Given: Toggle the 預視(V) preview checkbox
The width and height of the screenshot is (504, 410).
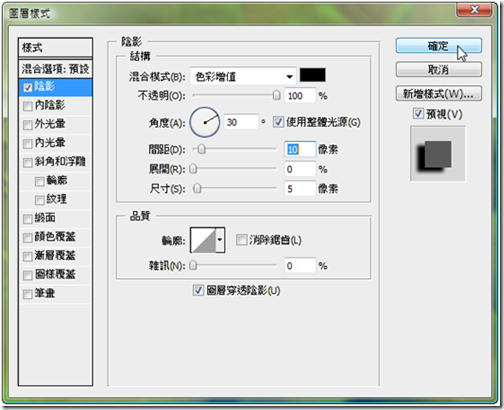Looking at the screenshot, I should tap(418, 114).
